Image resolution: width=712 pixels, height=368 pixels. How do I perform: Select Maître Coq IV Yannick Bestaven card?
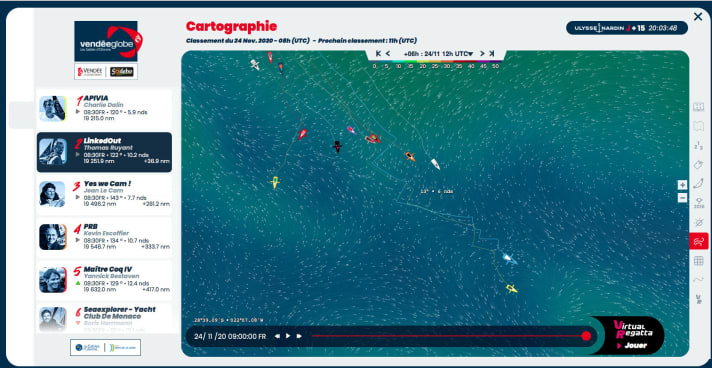(x=104, y=280)
